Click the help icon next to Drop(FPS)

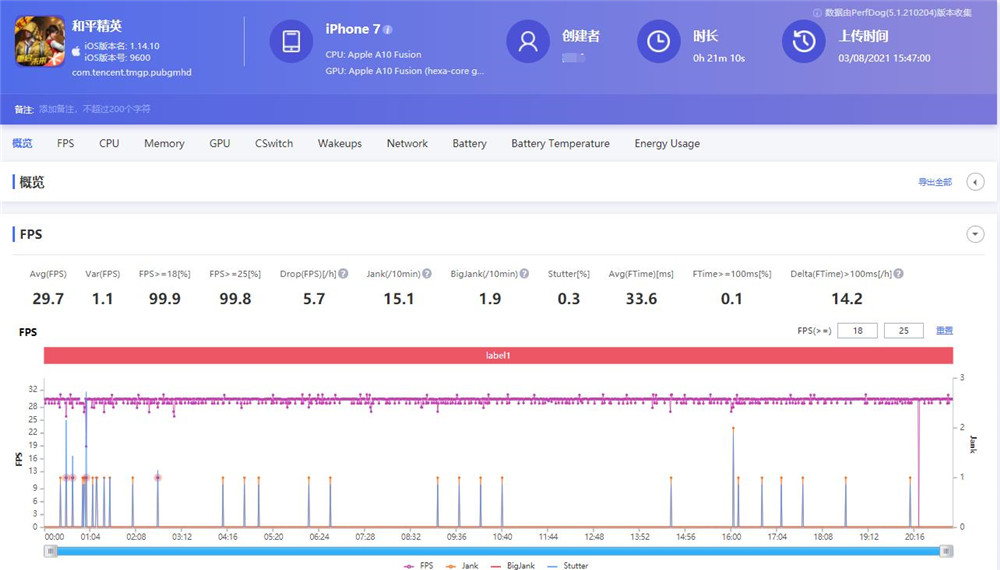click(344, 274)
